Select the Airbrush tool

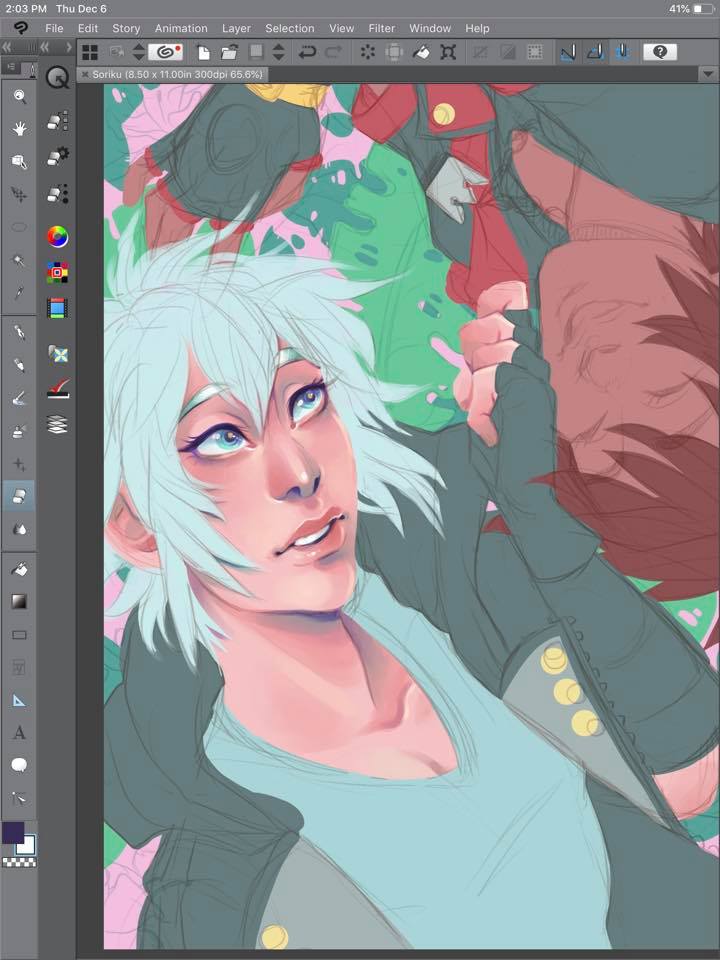19,432
